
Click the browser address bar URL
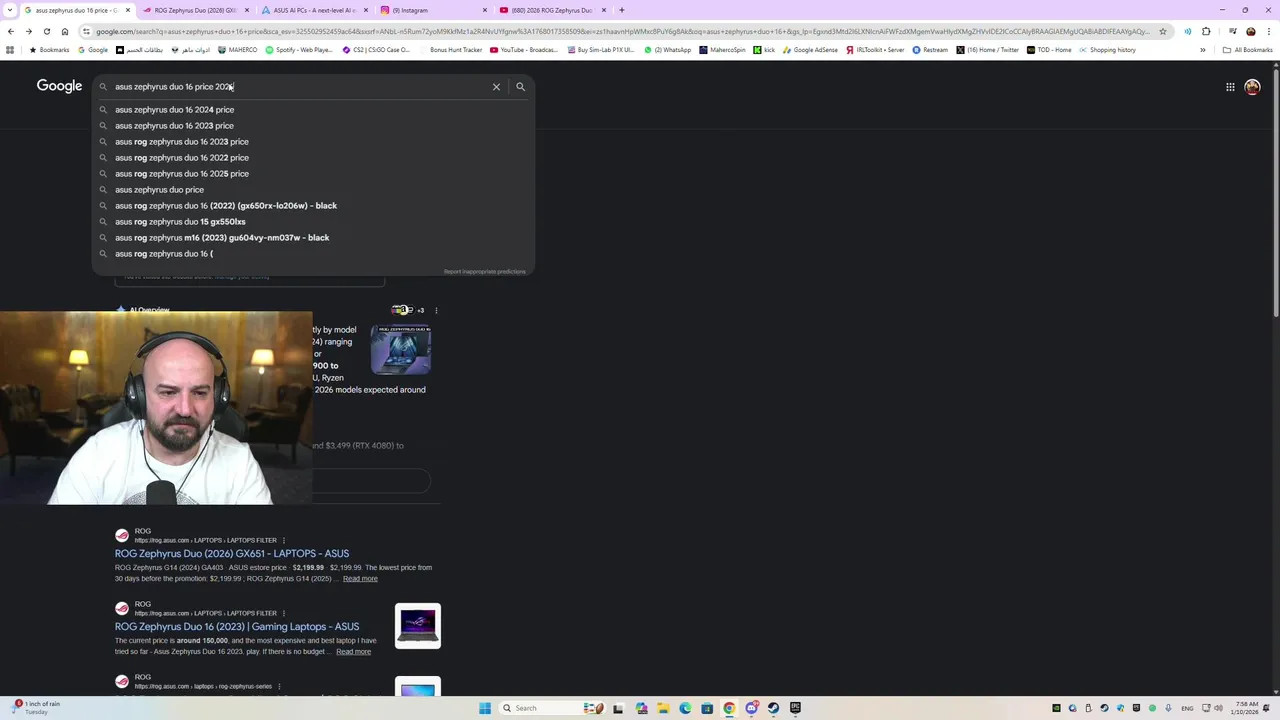coord(620,31)
